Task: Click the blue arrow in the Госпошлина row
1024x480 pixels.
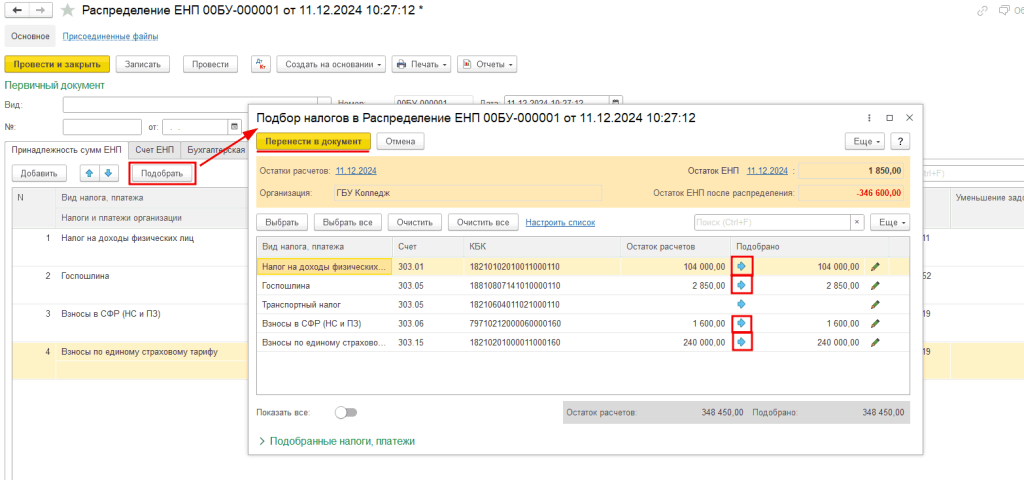Action: (742, 286)
